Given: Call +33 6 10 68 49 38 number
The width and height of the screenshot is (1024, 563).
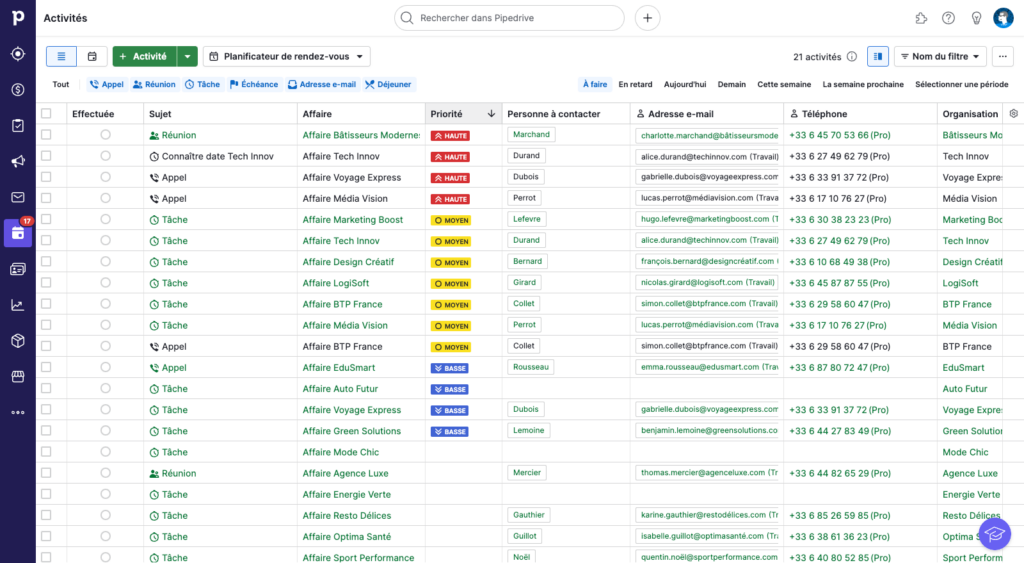Looking at the screenshot, I should pyautogui.click(x=839, y=262).
